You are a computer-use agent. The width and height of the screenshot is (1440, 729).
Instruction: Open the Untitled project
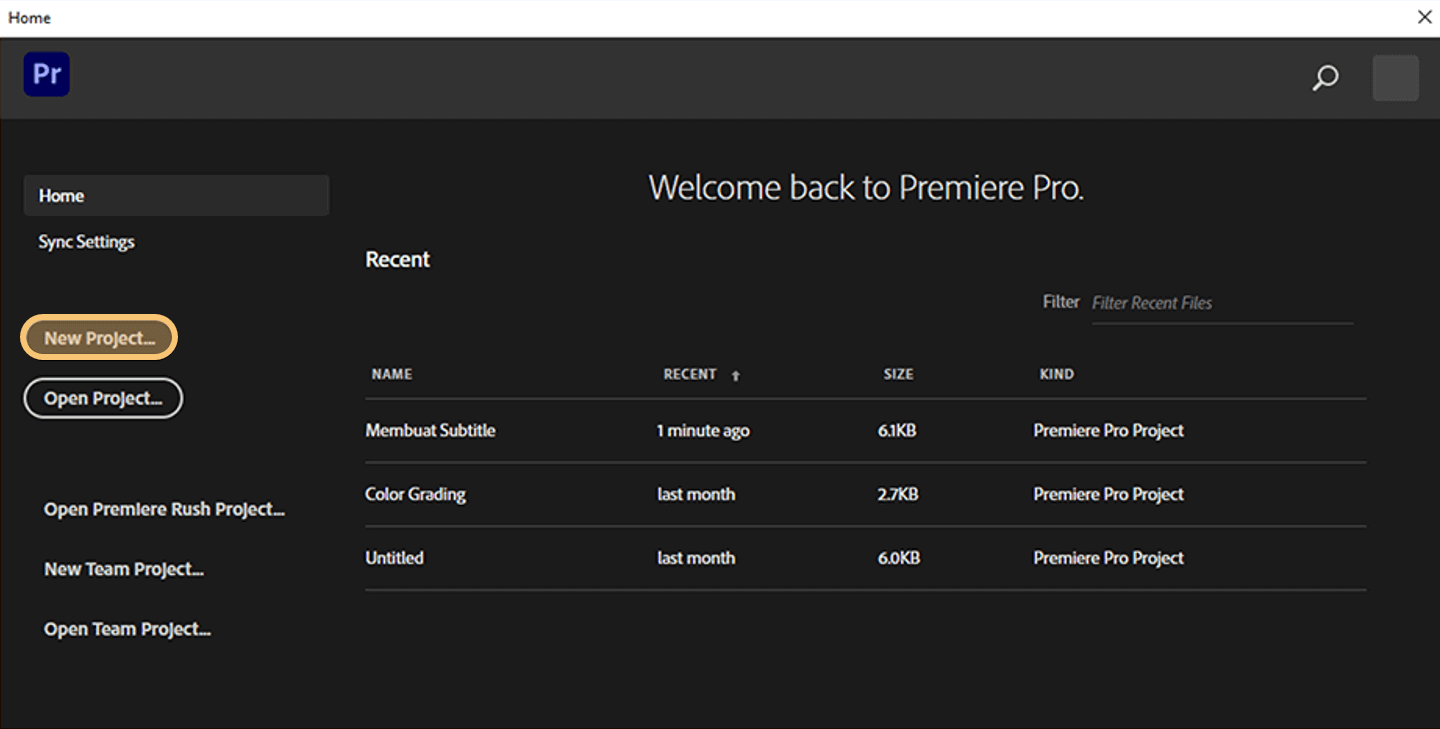[x=394, y=558]
